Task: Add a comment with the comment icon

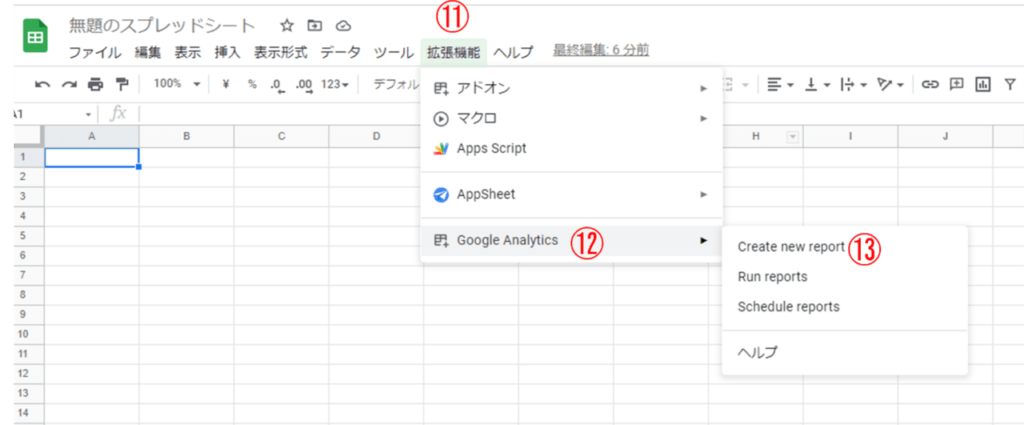Action: (x=957, y=85)
